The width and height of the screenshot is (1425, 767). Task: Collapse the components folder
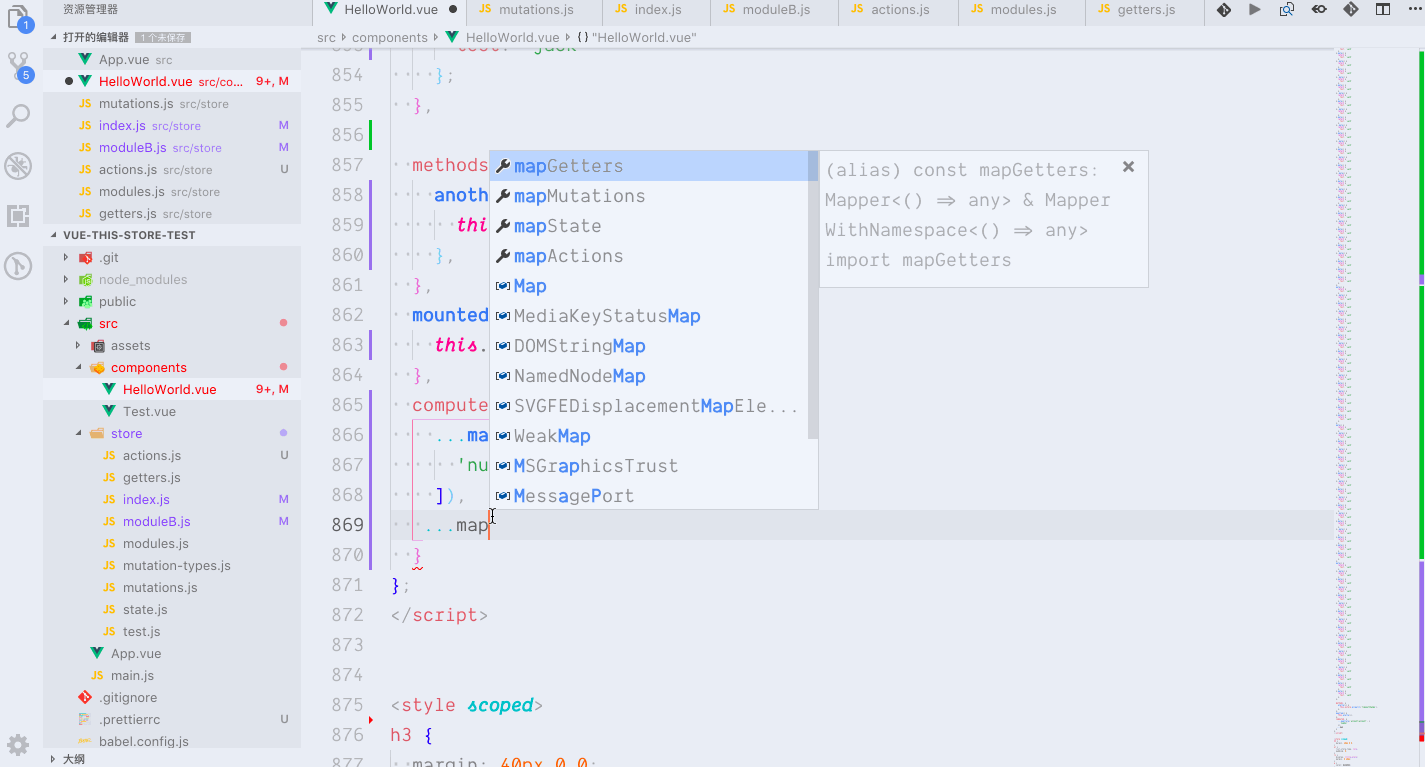(79, 367)
